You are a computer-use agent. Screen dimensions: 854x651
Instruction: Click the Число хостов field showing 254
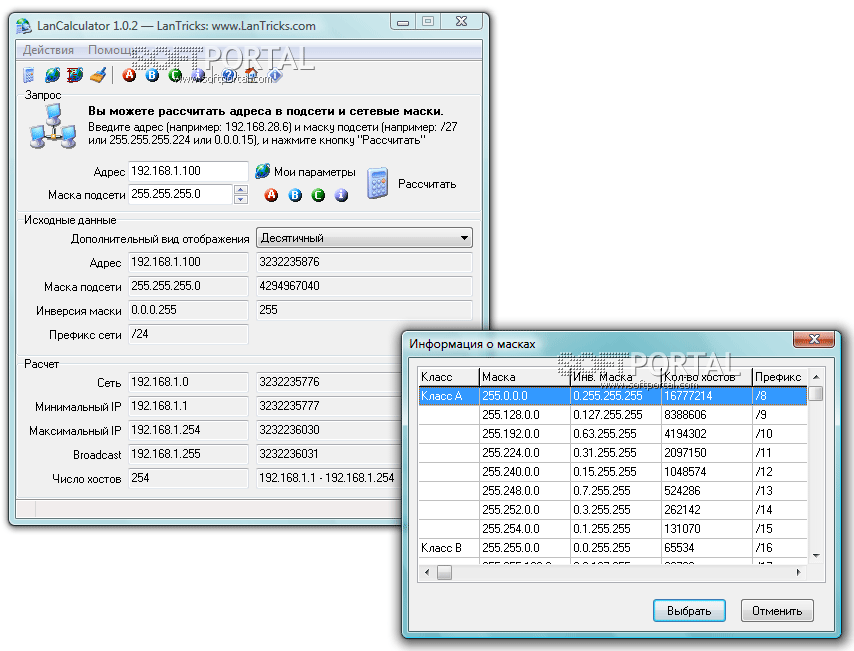tap(188, 478)
